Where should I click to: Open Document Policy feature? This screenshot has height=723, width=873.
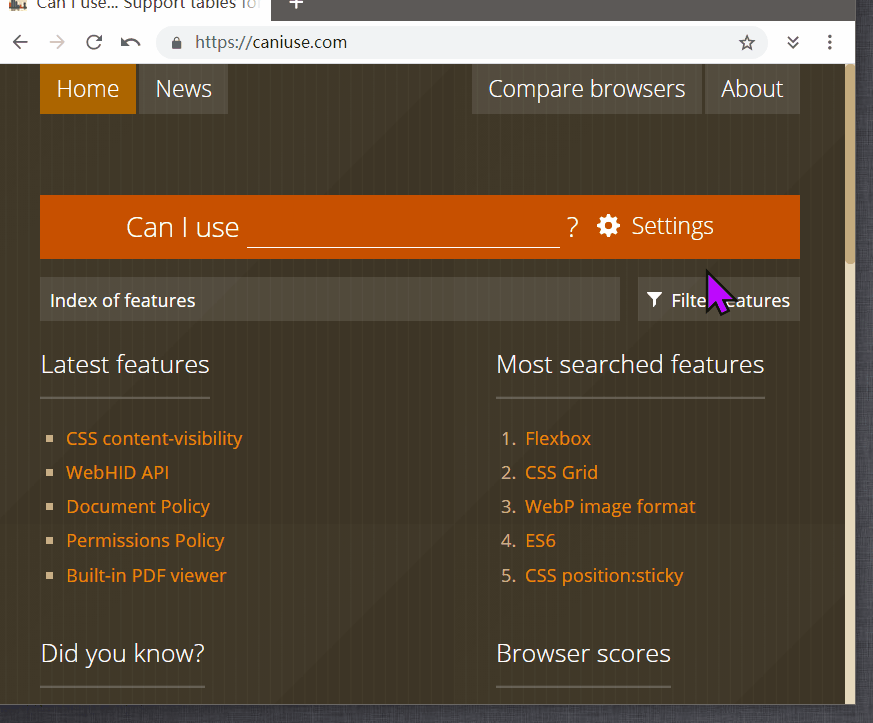pyautogui.click(x=138, y=506)
